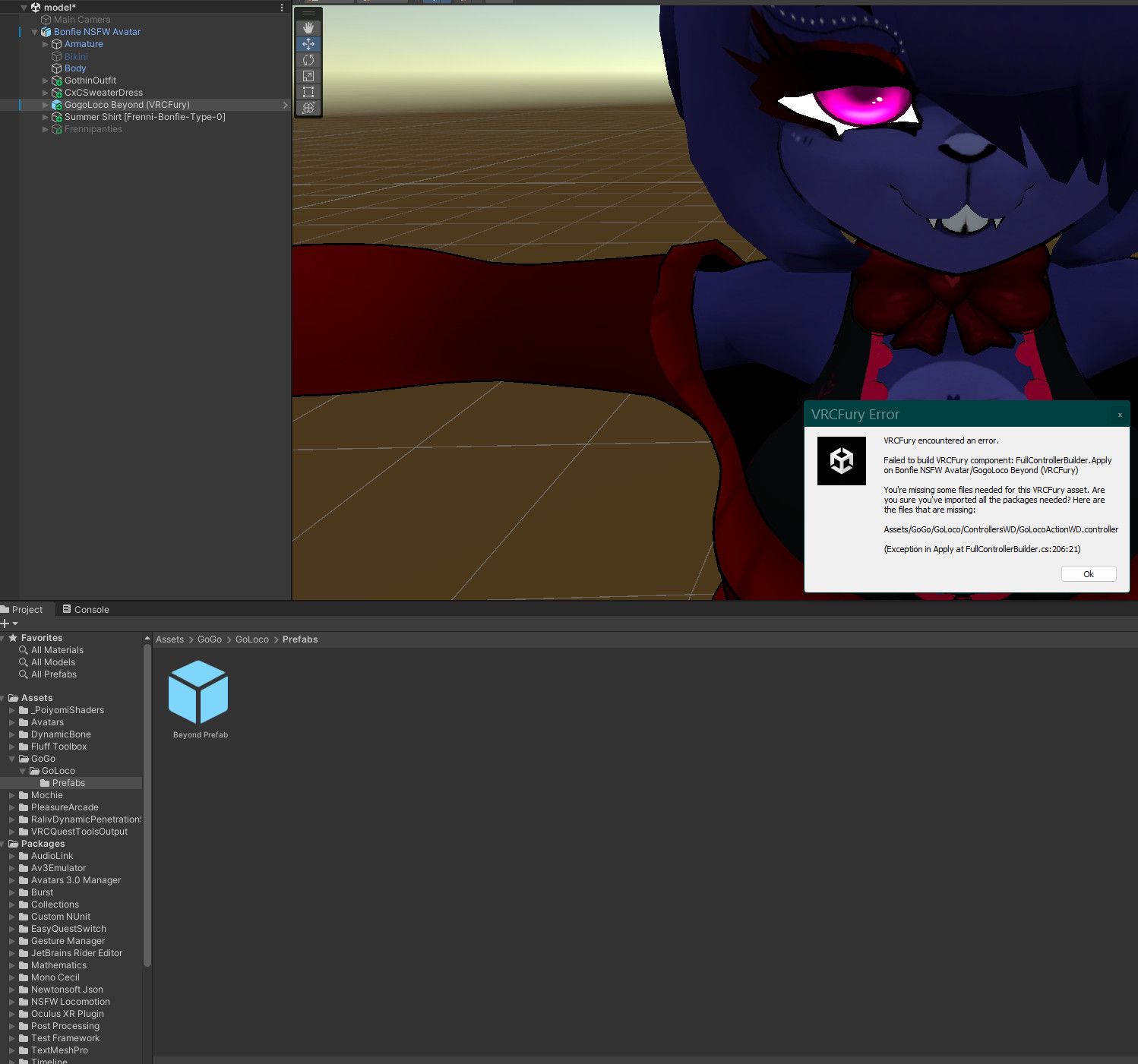
Task: Click the search icon beside All Prefabs
Action: (x=24, y=674)
